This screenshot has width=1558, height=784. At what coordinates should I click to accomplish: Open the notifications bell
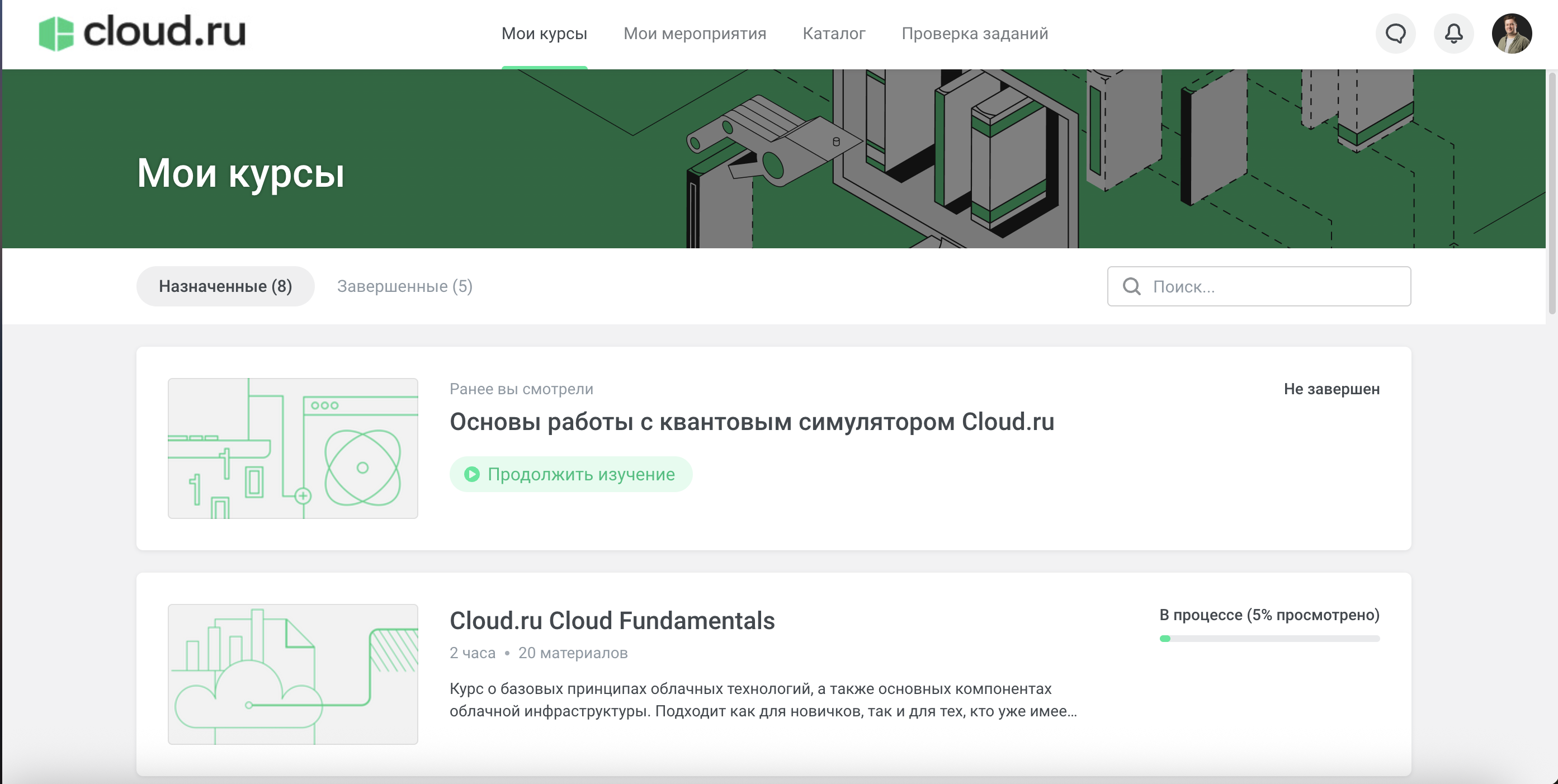pyautogui.click(x=1453, y=33)
